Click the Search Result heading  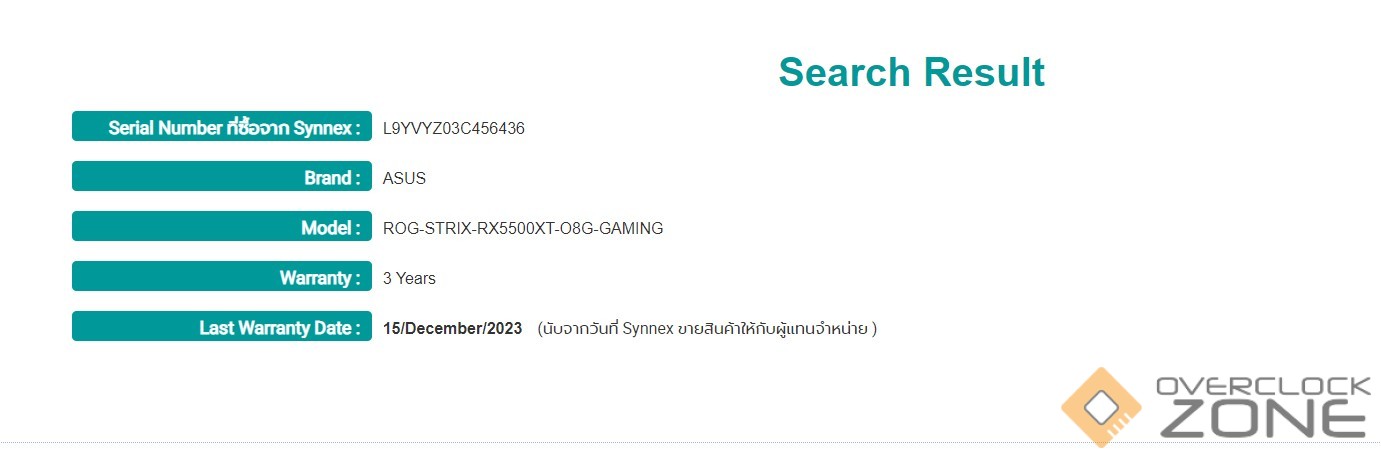911,72
